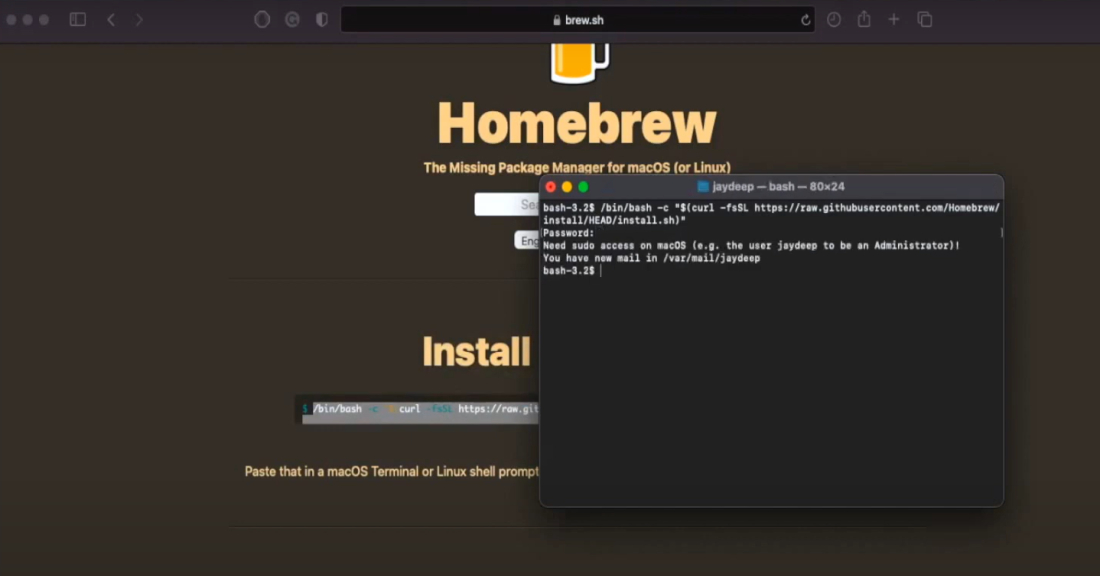Click the 'Password:' line in the Terminal
This screenshot has width=1100, height=576.
[568, 233]
